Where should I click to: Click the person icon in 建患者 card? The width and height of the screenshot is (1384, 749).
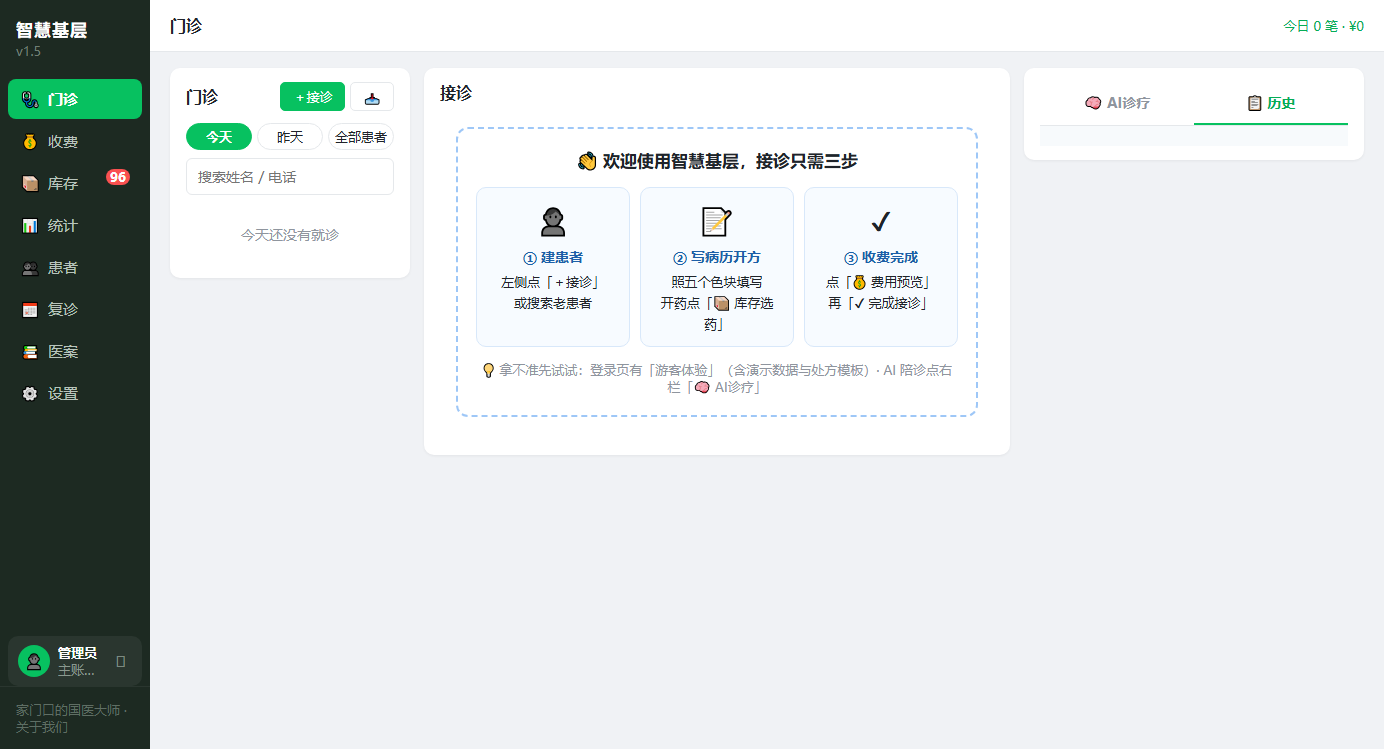click(x=552, y=221)
